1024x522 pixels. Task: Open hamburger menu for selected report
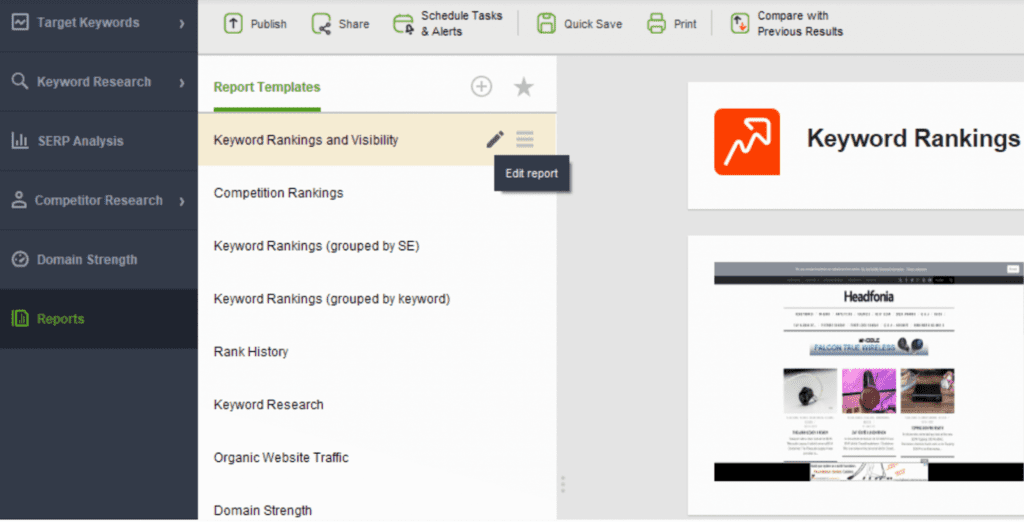pos(525,140)
